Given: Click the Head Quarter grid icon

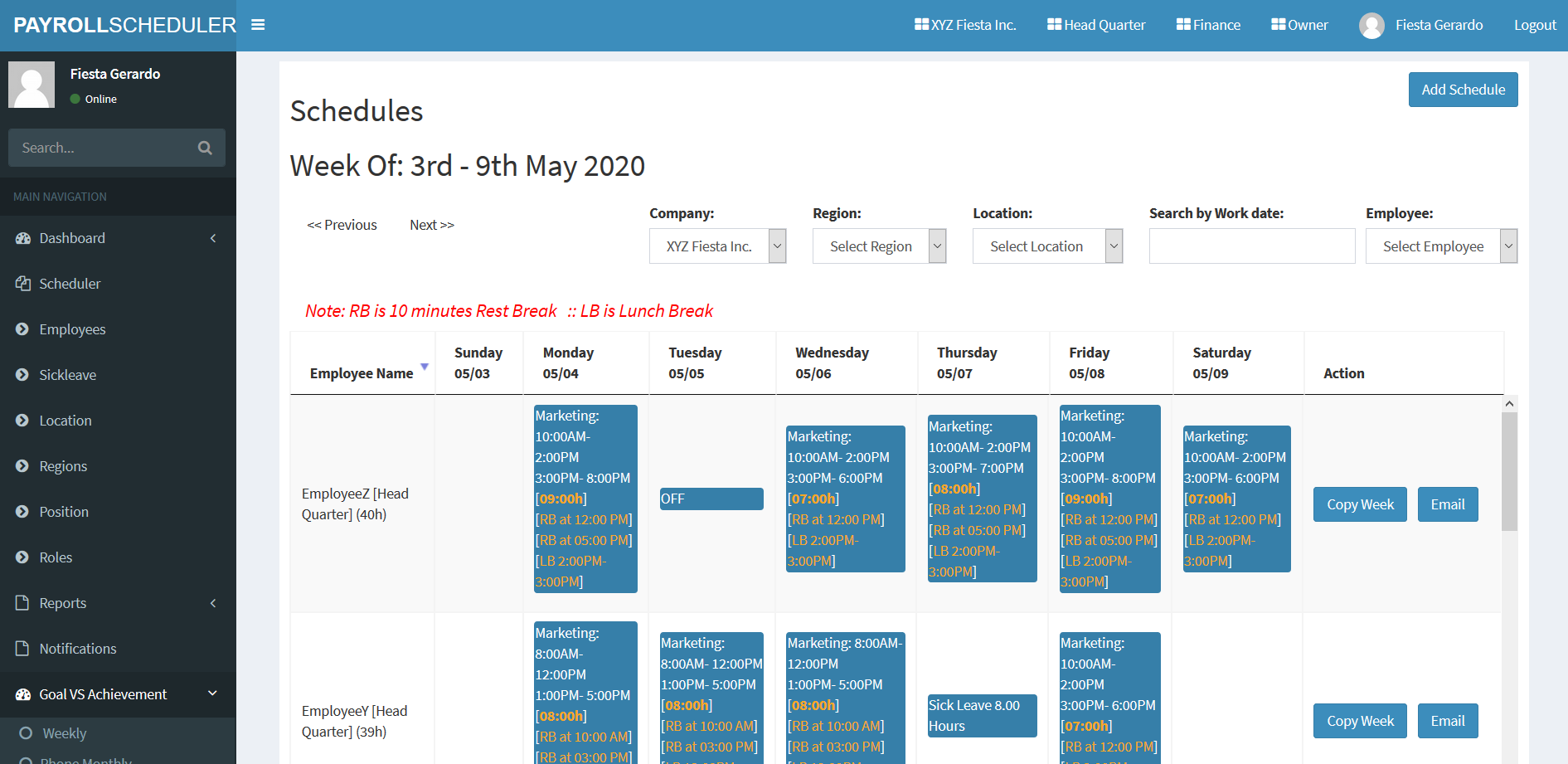Looking at the screenshot, I should tap(1054, 24).
